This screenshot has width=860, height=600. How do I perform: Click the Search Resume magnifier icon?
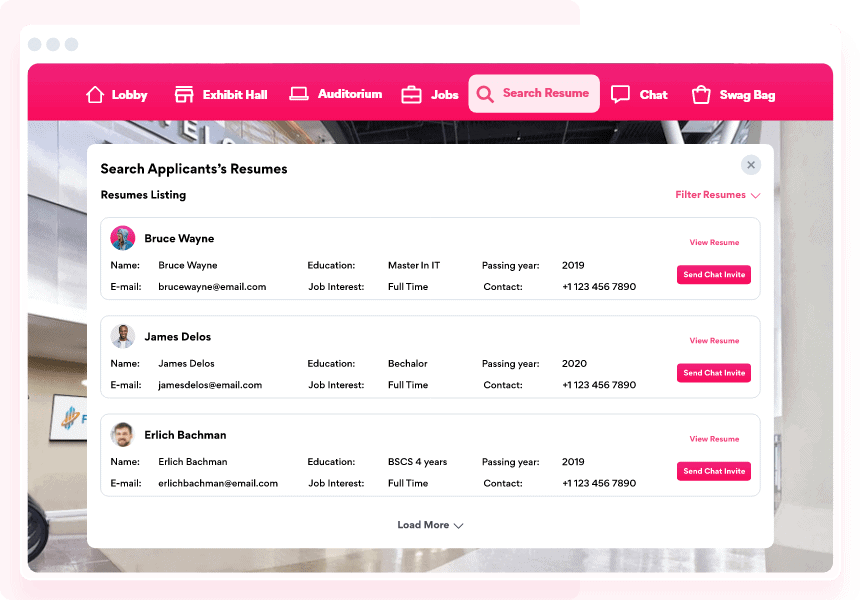(485, 94)
